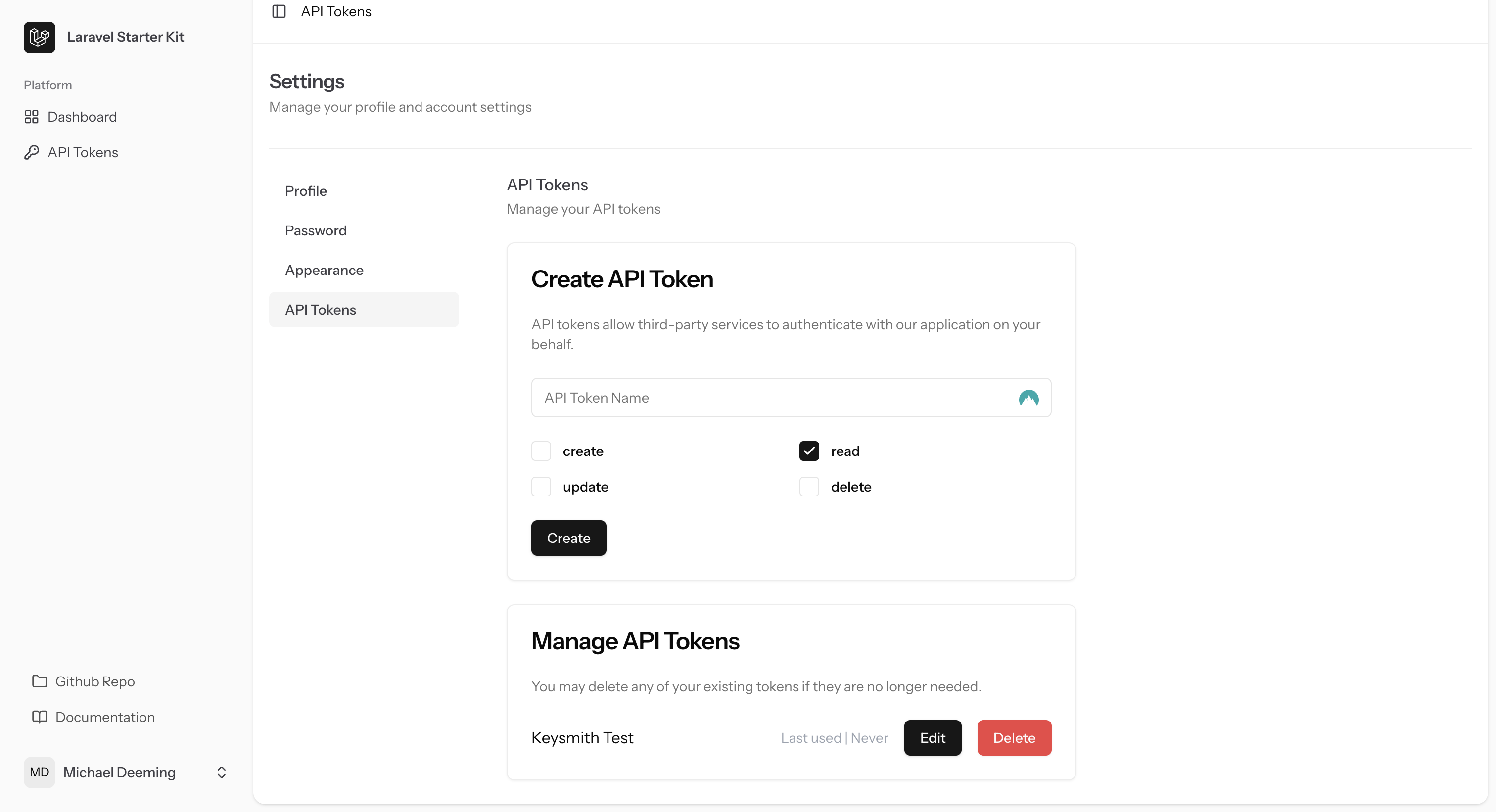Click the Dashboard grid icon

click(x=31, y=117)
